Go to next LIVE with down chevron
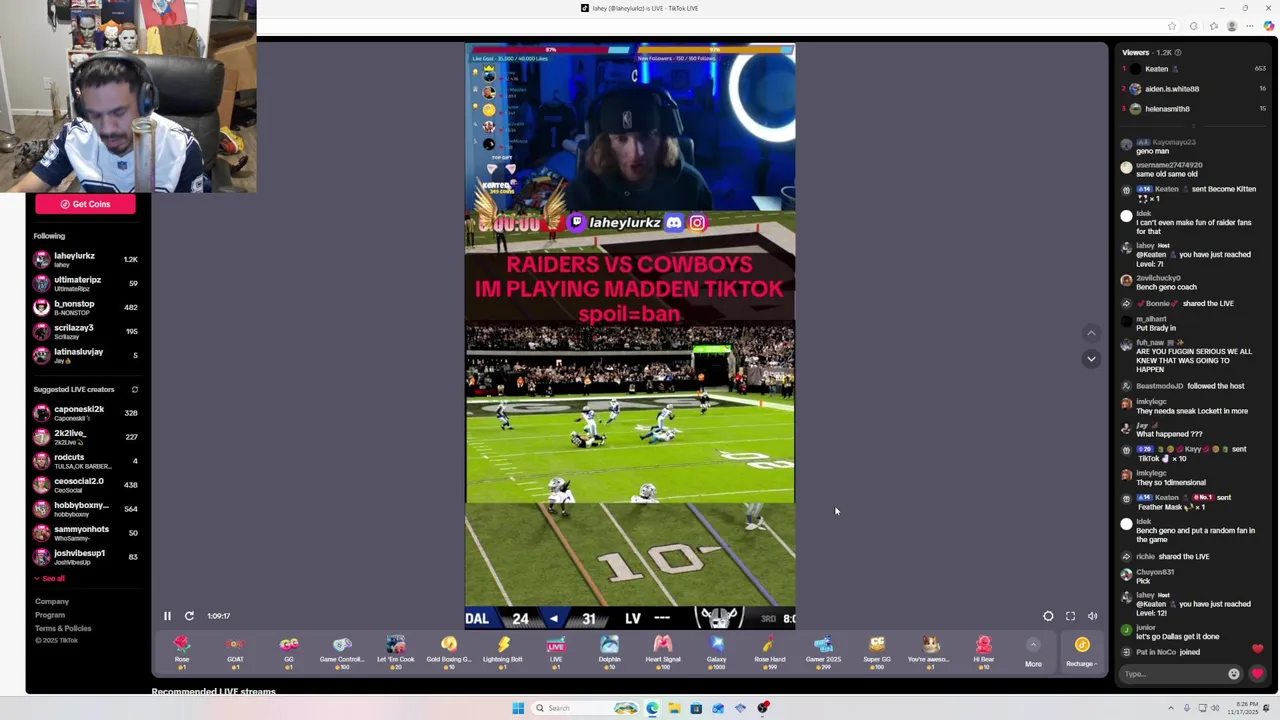Screen dimensions: 1280x720 [1091, 358]
